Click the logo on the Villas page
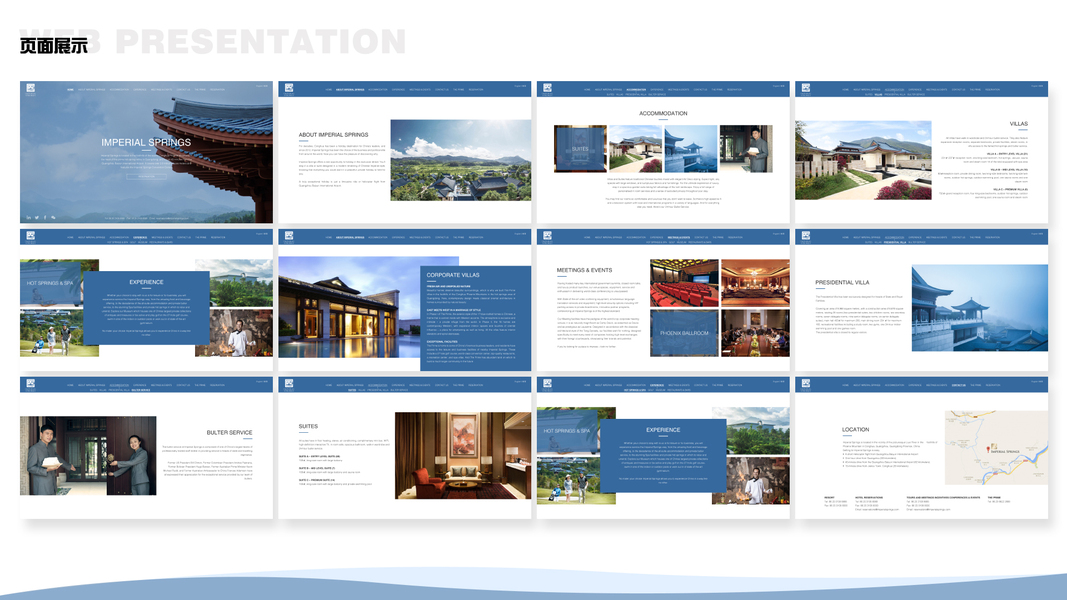Image resolution: width=1067 pixels, height=600 pixels. click(806, 88)
